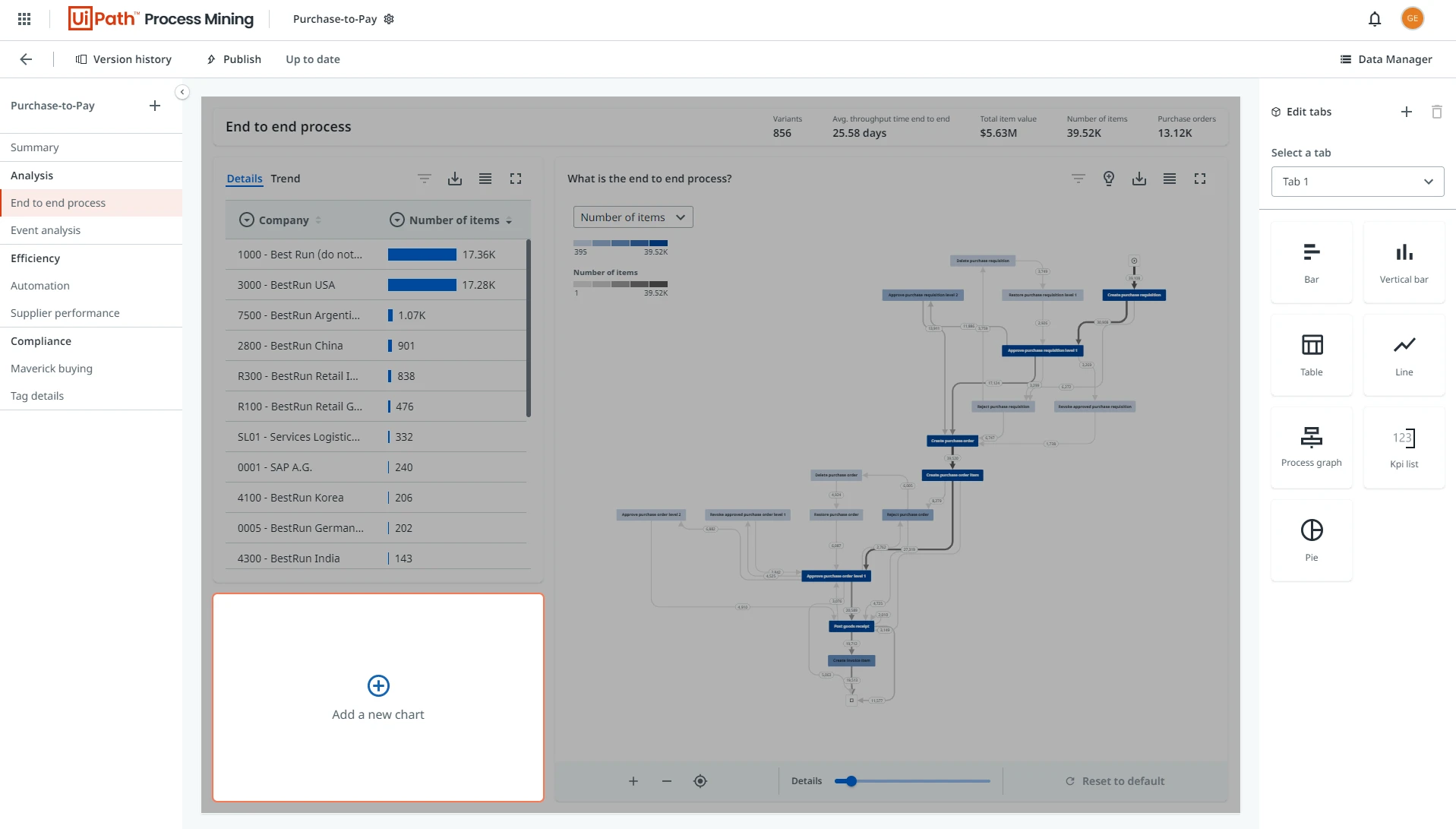The height and width of the screenshot is (829, 1456).
Task: Open Event analysis page
Action: (x=91, y=230)
